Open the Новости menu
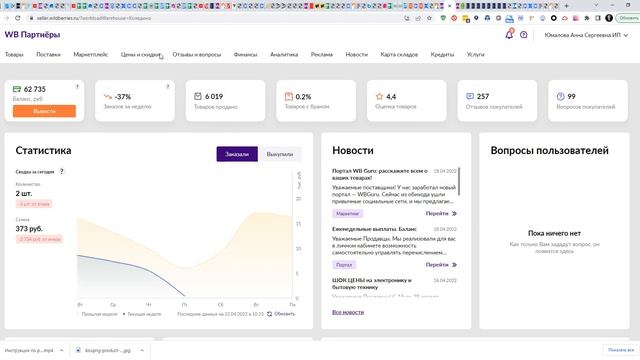The height and width of the screenshot is (360, 640). click(356, 54)
